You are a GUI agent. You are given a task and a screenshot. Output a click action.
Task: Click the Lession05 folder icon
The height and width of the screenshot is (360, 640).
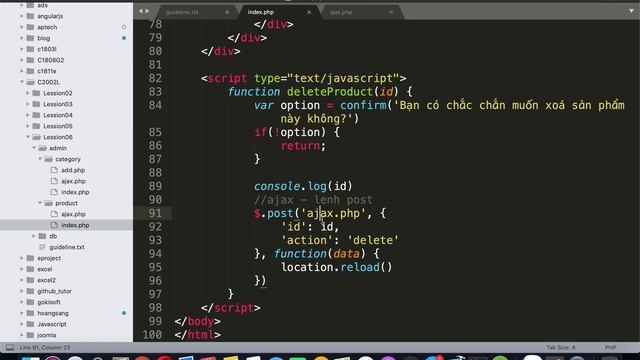[x=36, y=126]
